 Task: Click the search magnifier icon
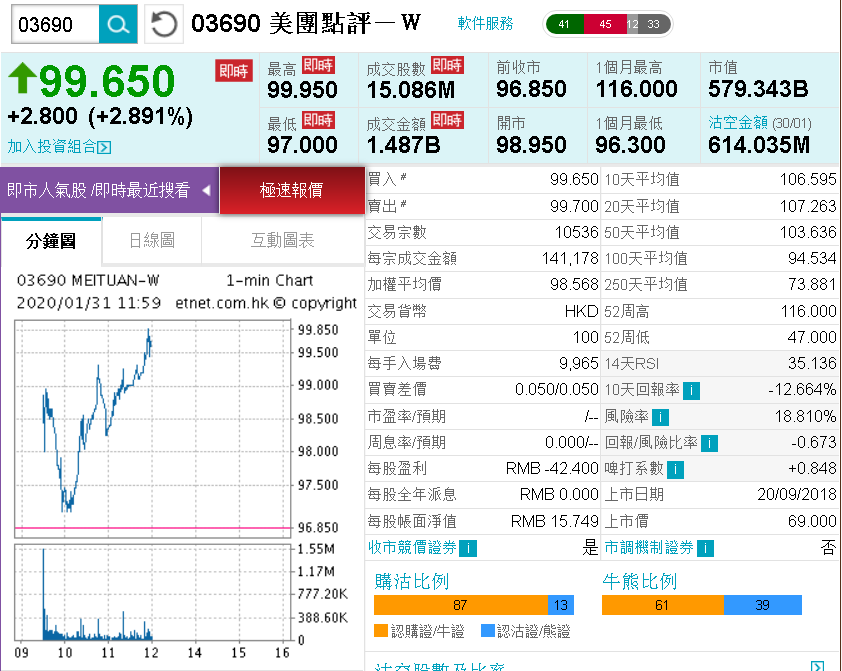coord(118,24)
